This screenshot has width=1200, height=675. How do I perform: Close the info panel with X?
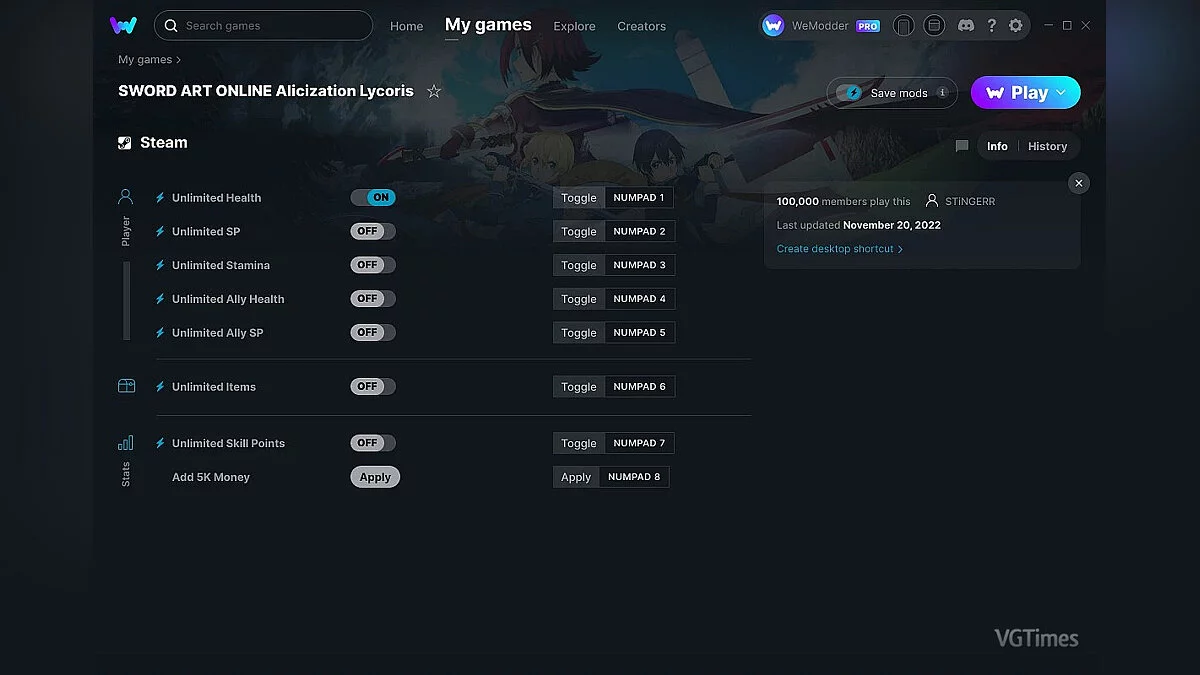click(x=1078, y=183)
